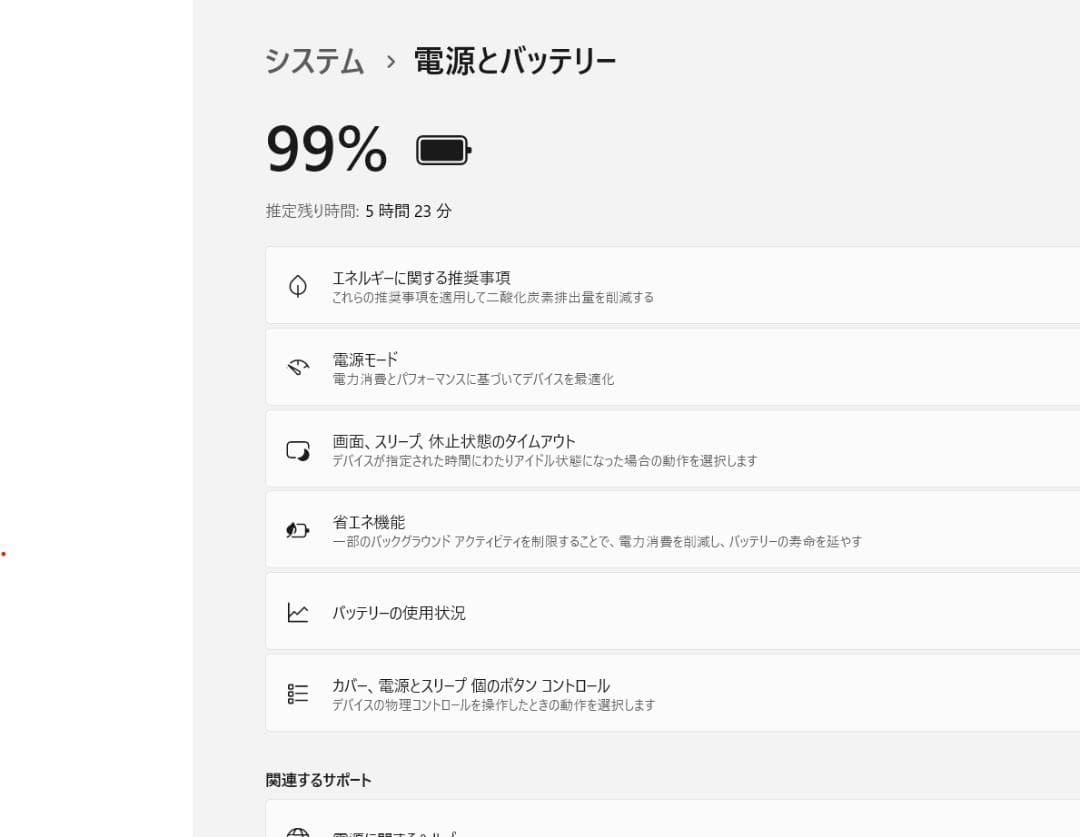
Task: Open バッテリーの使用状況 details
Action: tap(670, 611)
